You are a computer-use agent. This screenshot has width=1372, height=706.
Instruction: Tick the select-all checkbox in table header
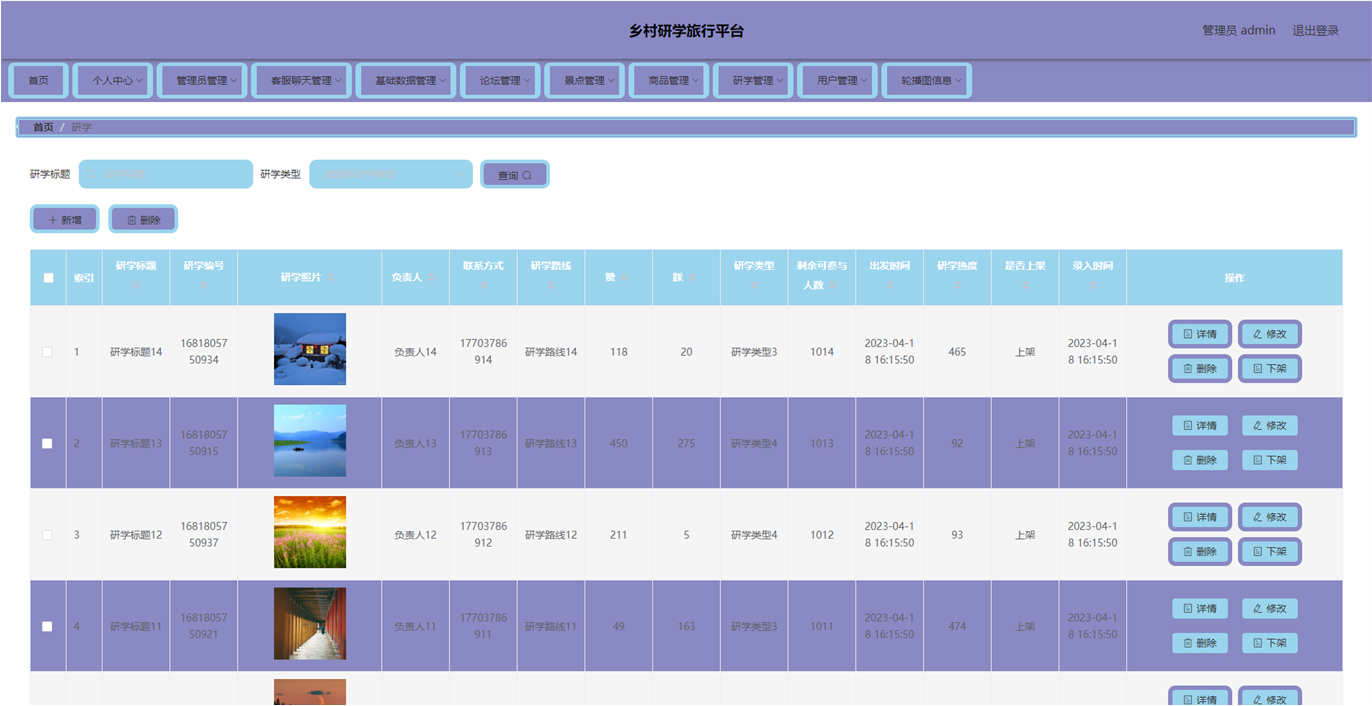pyautogui.click(x=48, y=278)
